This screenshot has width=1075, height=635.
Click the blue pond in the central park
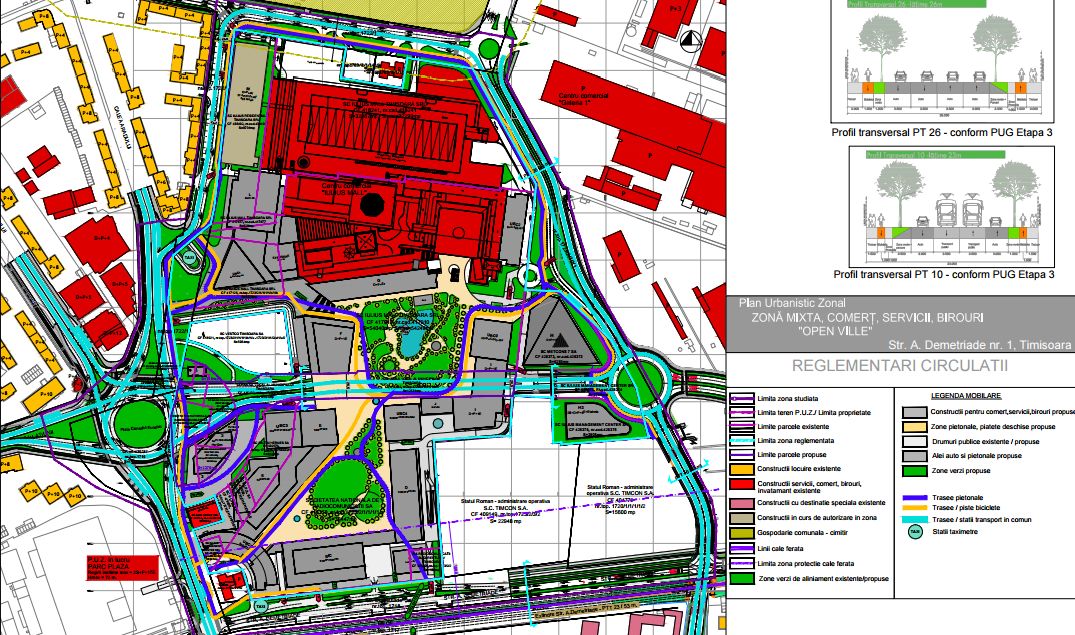[410, 344]
